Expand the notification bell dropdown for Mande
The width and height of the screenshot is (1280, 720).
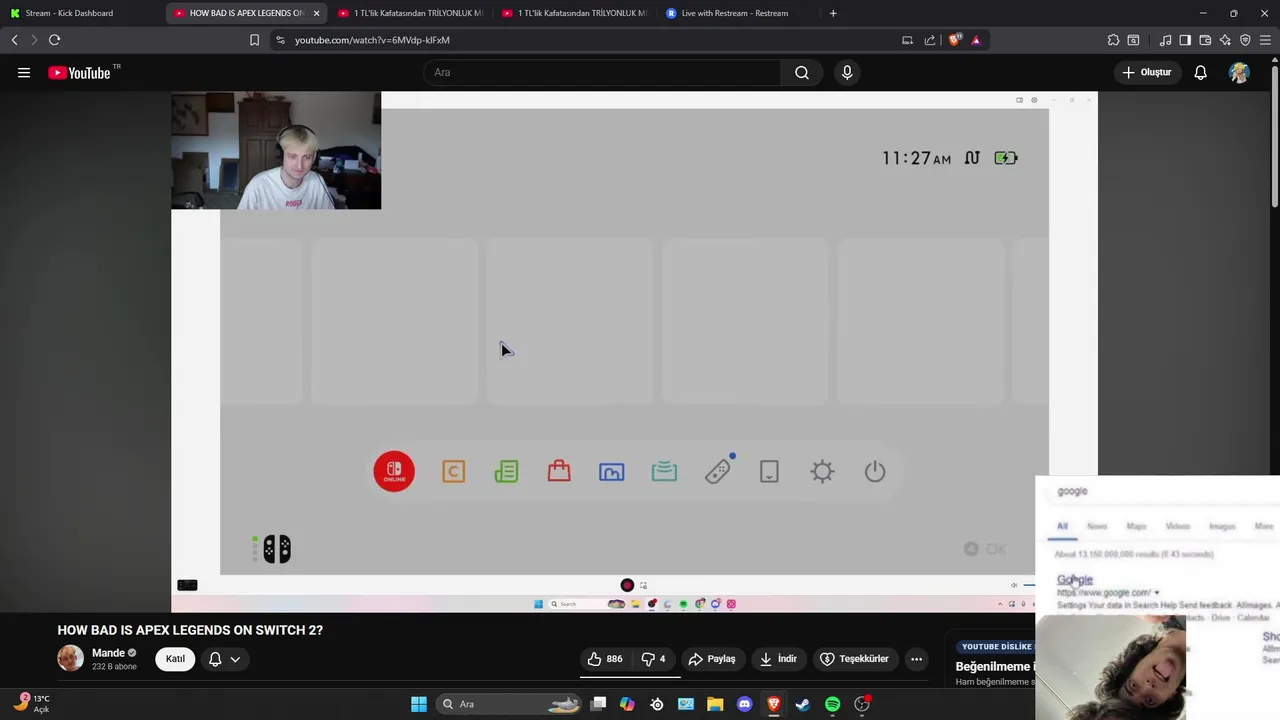(x=224, y=659)
